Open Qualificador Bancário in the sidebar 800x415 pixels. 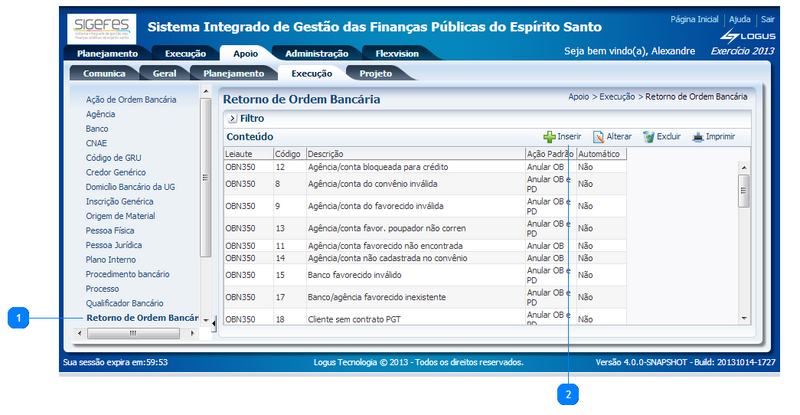(x=124, y=303)
